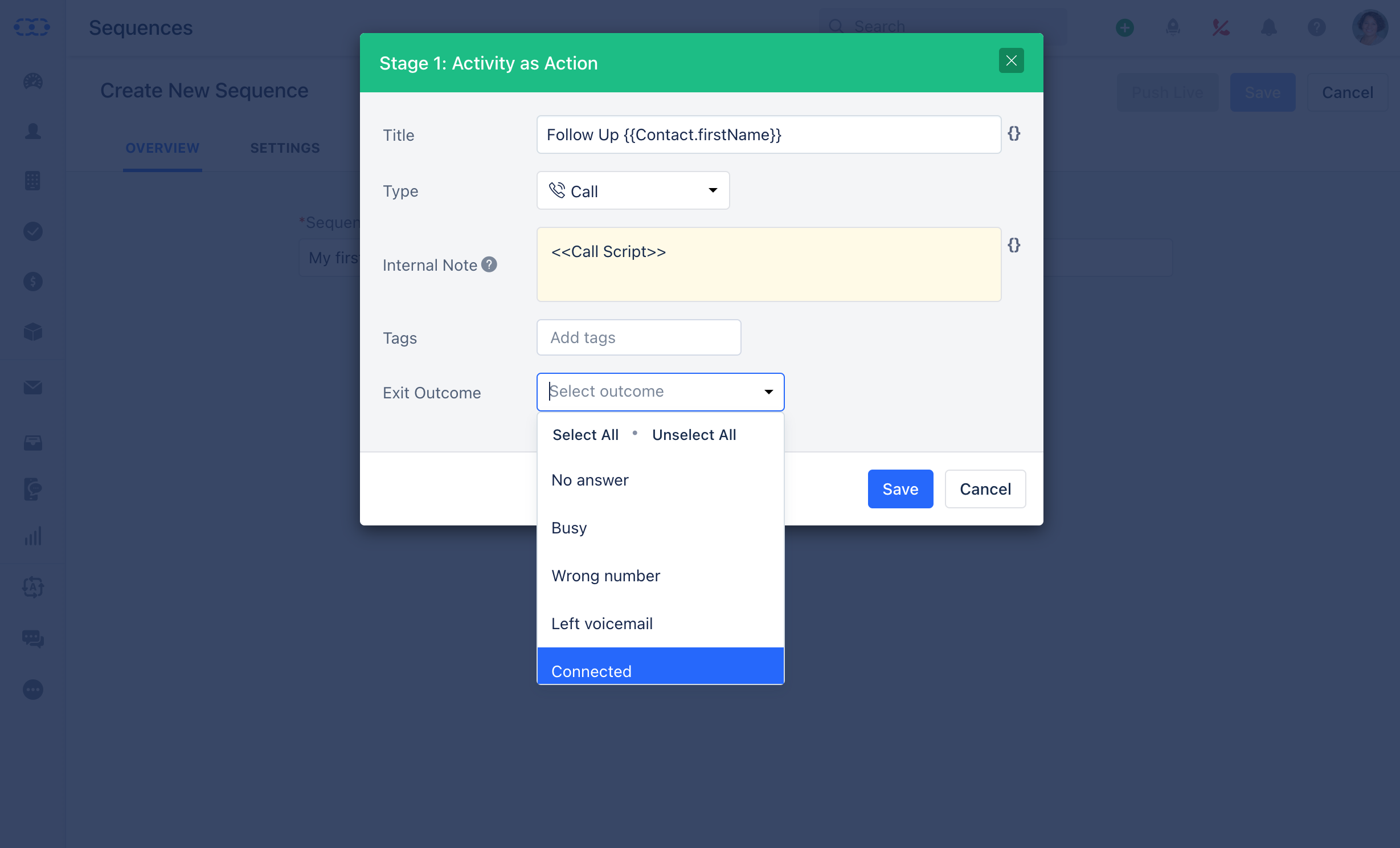1400x848 pixels.
Task: Switch to the SETTINGS tab
Action: tap(285, 148)
